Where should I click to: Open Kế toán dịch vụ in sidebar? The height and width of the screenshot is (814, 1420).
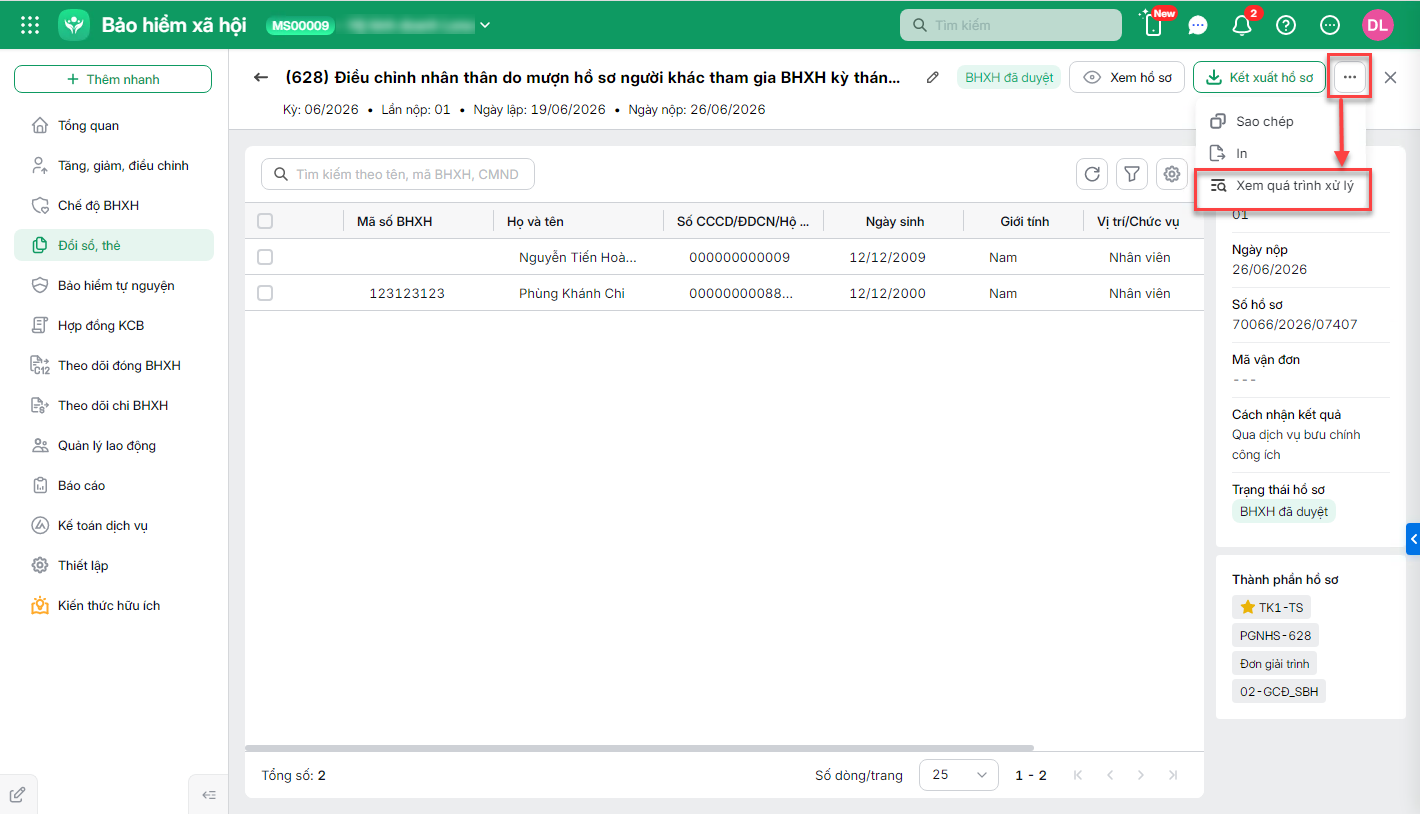[114, 525]
